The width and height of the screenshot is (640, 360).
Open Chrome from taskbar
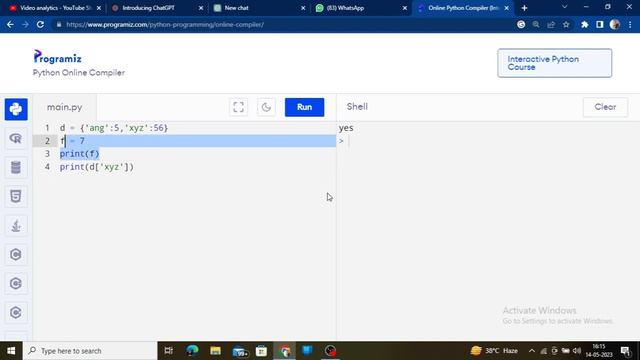point(285,351)
